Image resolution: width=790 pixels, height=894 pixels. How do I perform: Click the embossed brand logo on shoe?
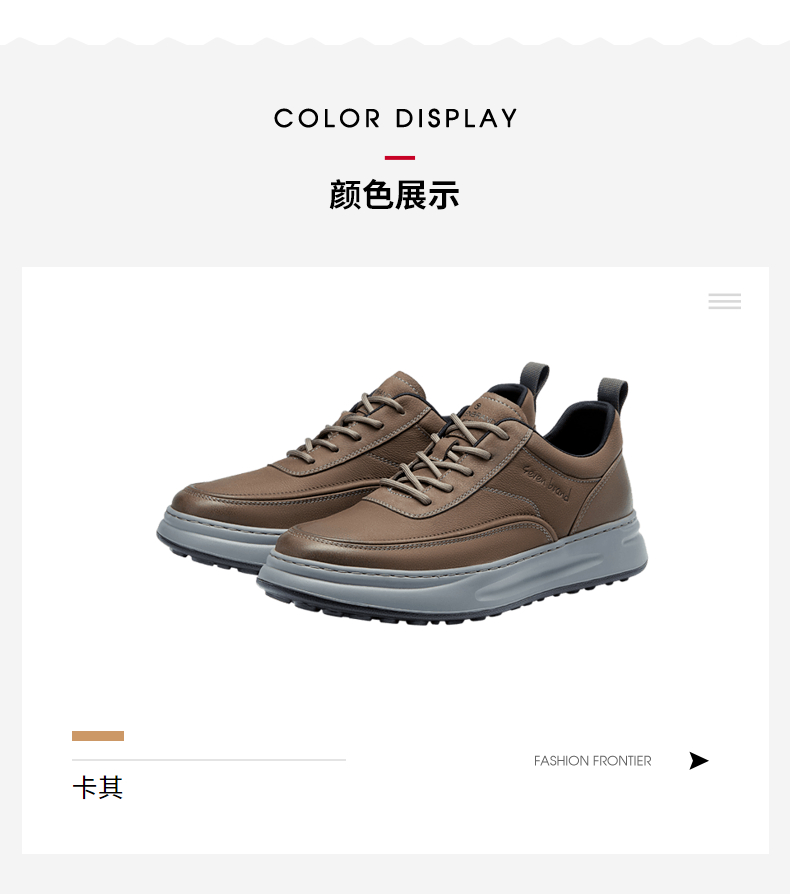tap(546, 482)
